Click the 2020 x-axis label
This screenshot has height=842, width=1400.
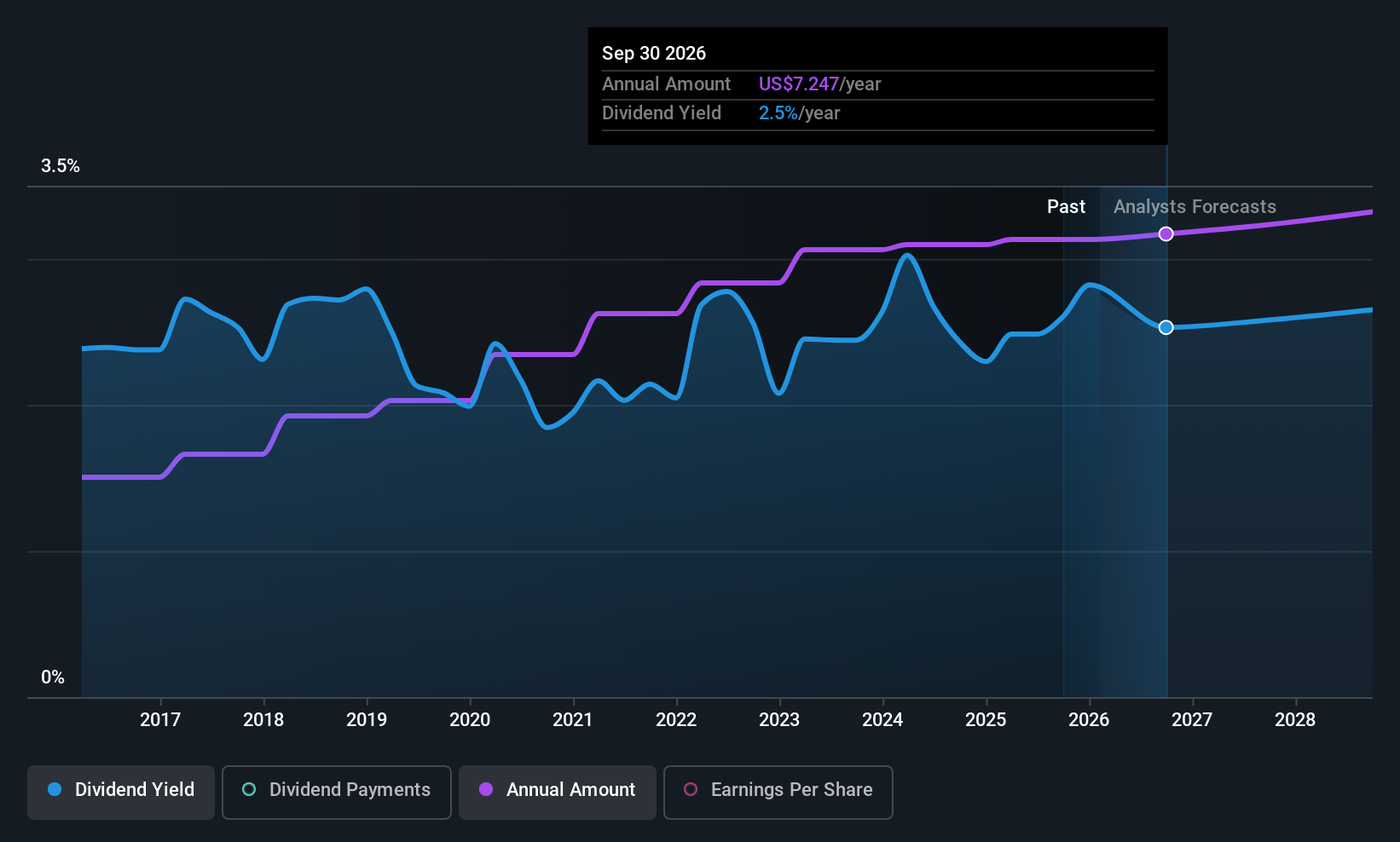[470, 719]
